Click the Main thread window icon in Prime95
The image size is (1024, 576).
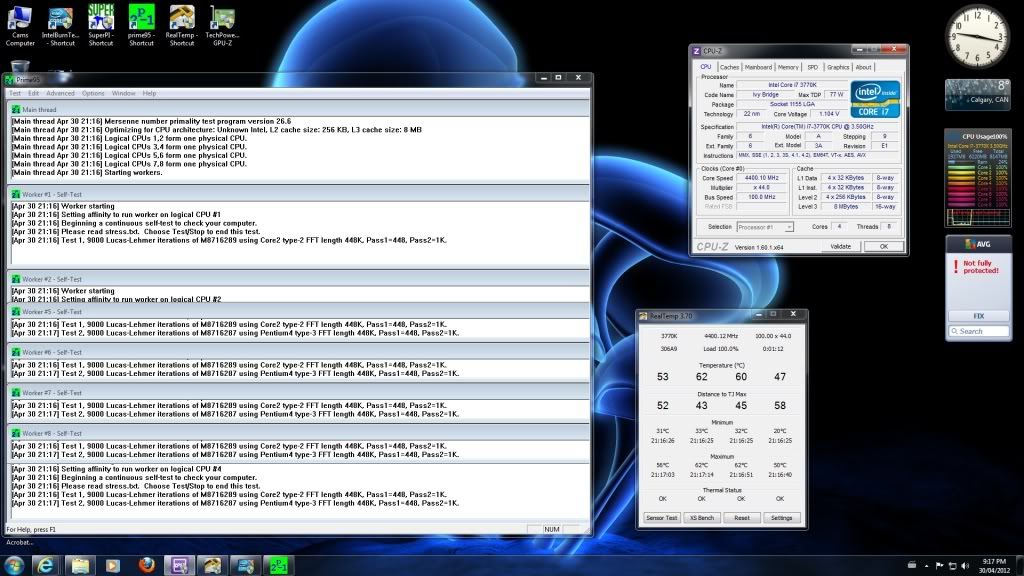coord(16,110)
